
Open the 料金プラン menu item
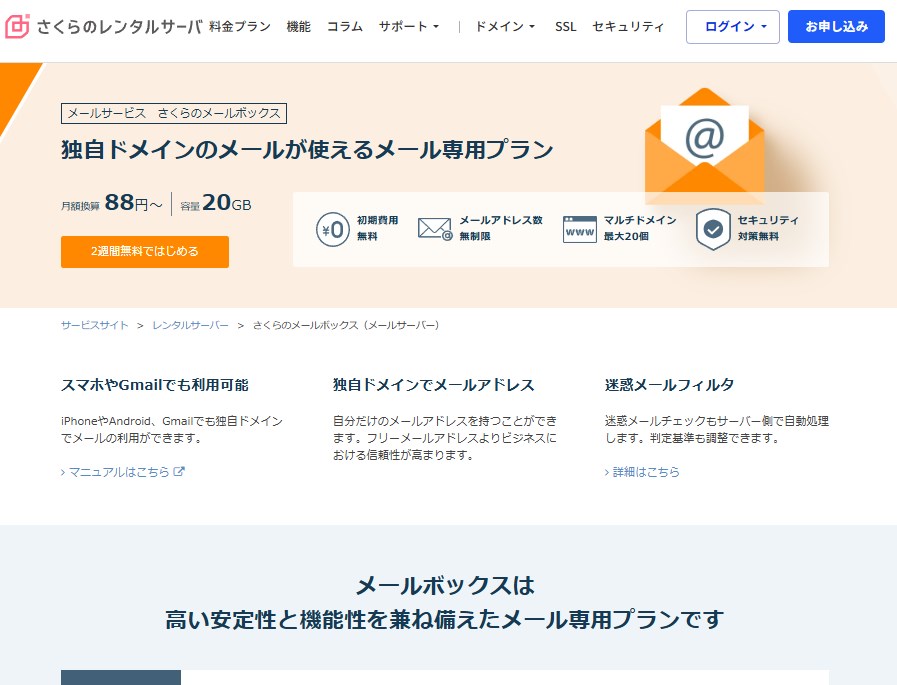[240, 27]
